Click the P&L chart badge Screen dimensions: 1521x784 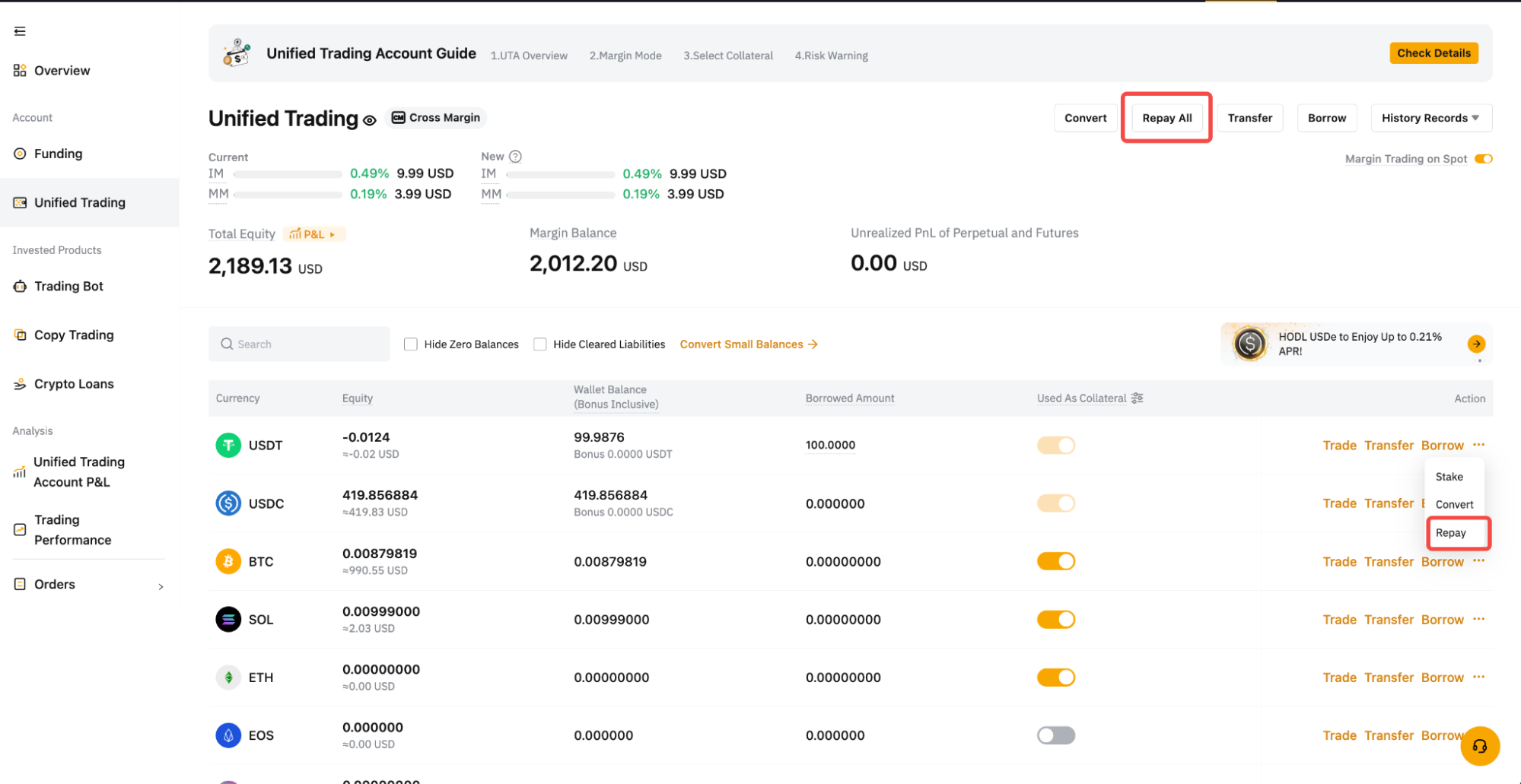point(313,234)
